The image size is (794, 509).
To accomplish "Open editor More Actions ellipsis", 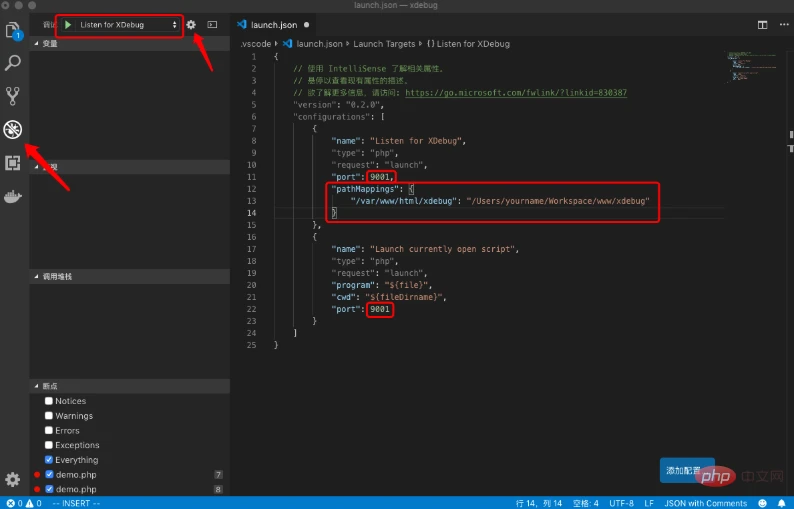I will tap(784, 25).
